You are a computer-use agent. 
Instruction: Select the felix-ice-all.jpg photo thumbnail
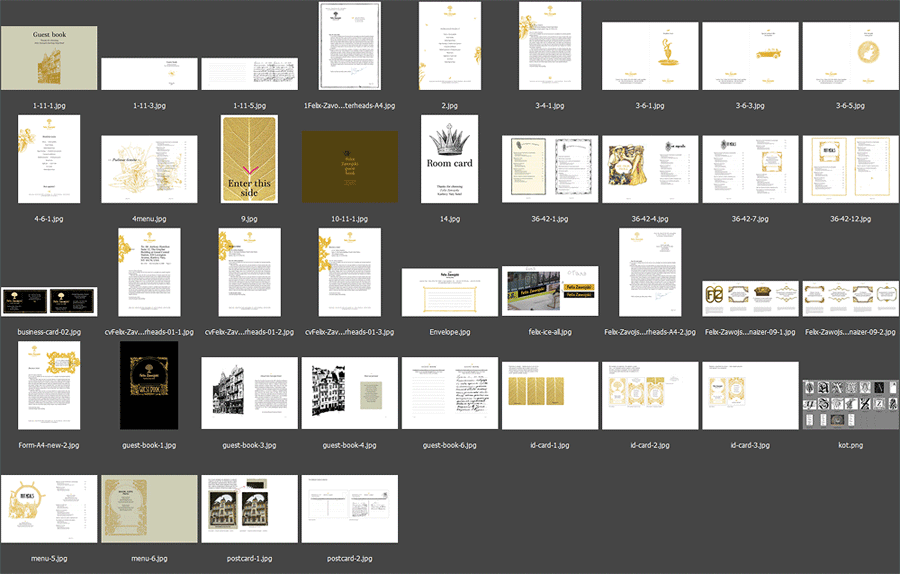coord(549,290)
